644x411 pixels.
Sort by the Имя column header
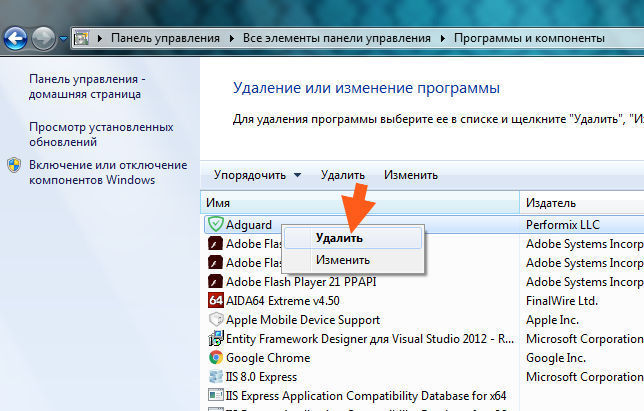(360, 203)
